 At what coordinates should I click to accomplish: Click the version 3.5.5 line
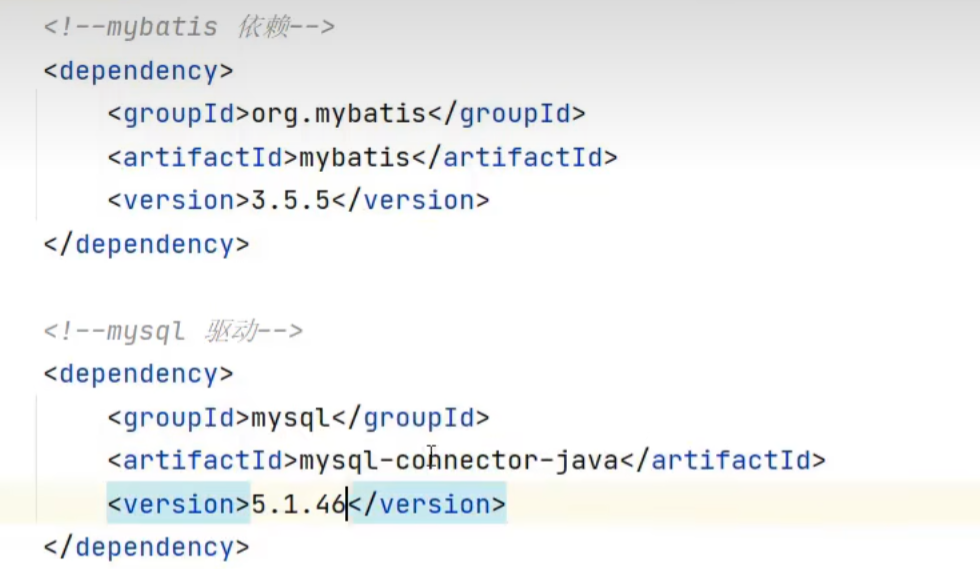click(x=298, y=201)
